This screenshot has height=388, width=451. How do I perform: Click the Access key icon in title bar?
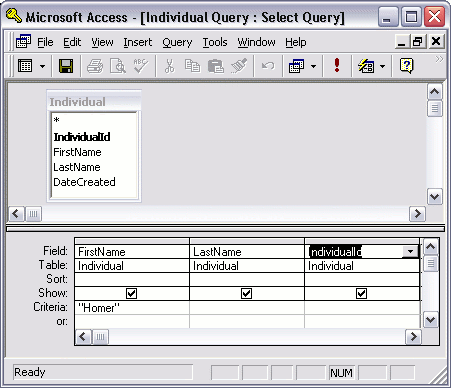(x=14, y=16)
